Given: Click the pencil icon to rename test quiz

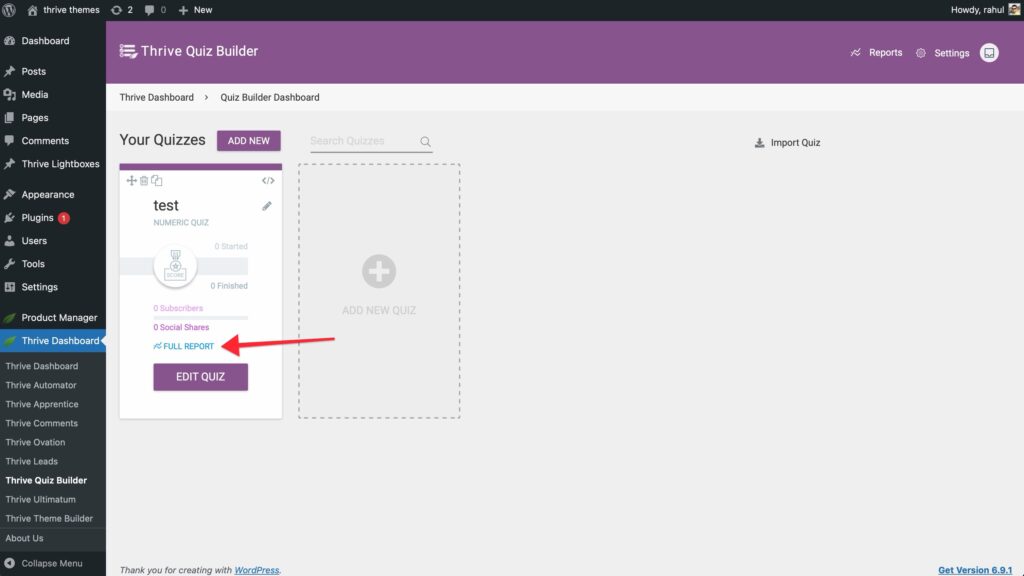Looking at the screenshot, I should (267, 206).
